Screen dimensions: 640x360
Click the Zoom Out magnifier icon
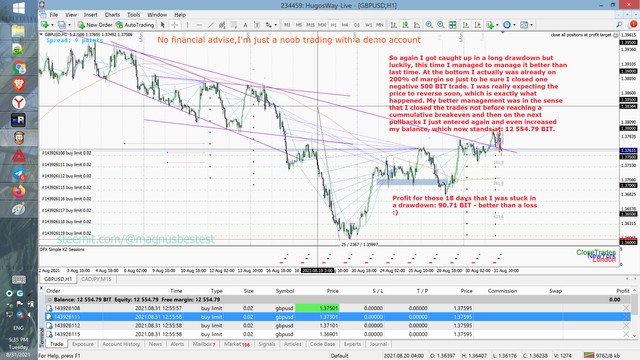click(441, 25)
